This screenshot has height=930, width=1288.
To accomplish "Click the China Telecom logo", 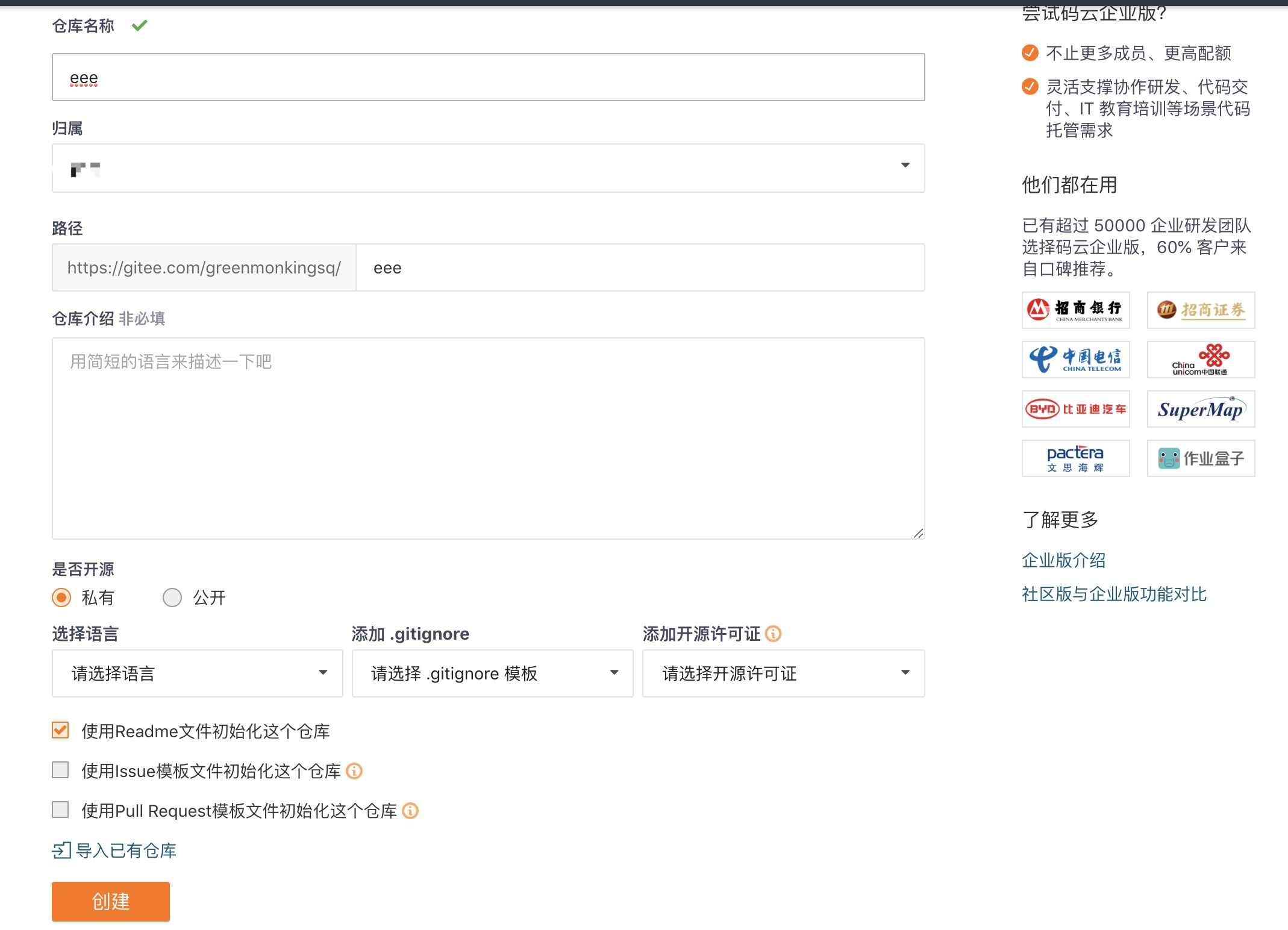I will 1075,360.
